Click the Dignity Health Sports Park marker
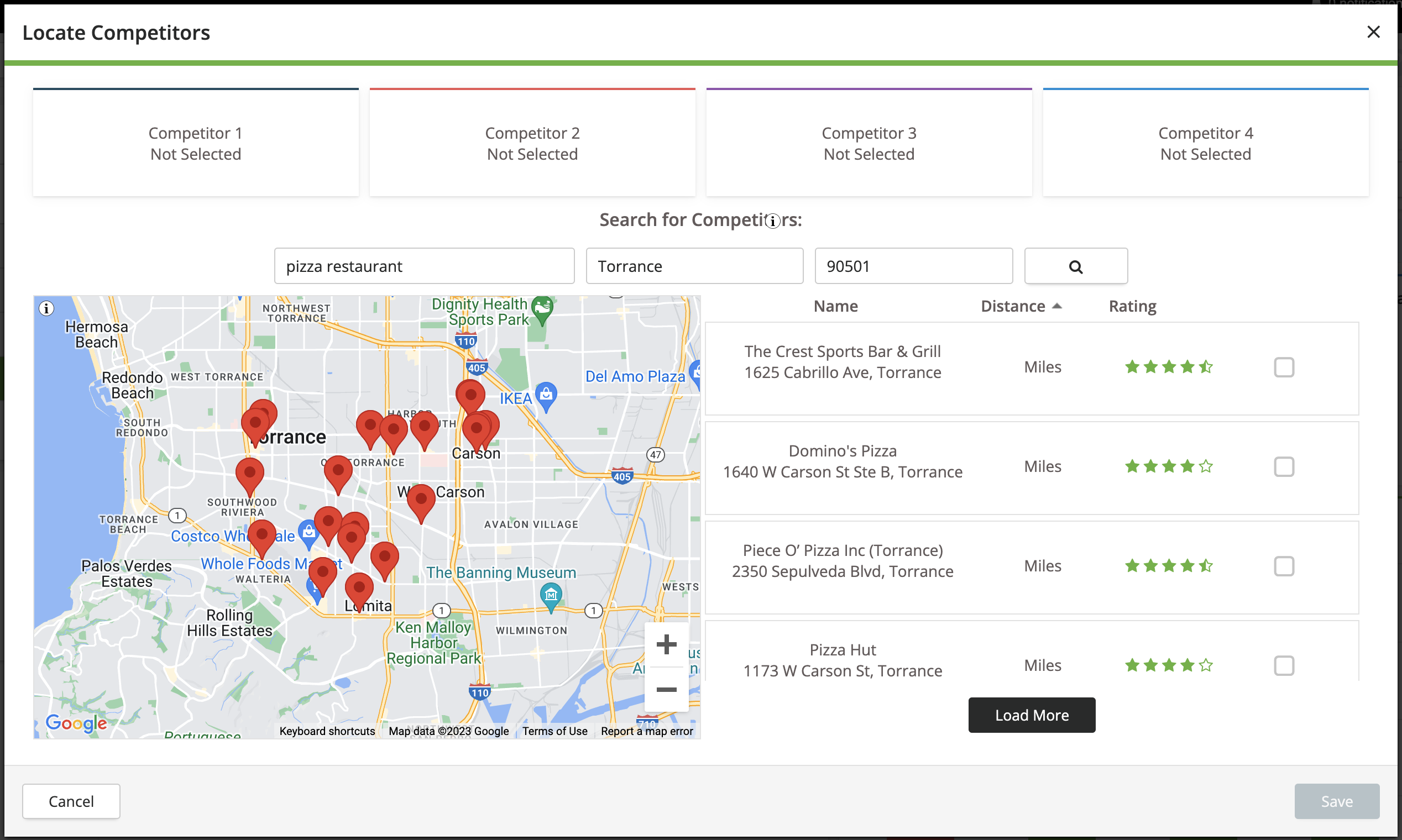Viewport: 1402px width, 840px height. pos(542,310)
